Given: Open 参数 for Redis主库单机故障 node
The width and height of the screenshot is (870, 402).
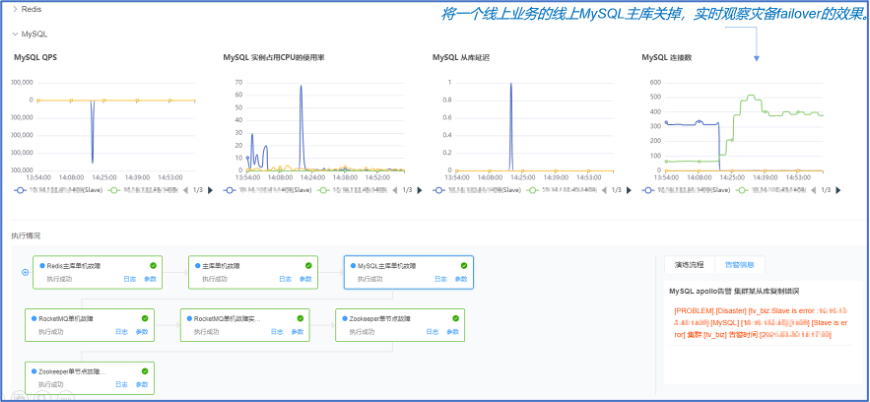Looking at the screenshot, I should [150, 279].
